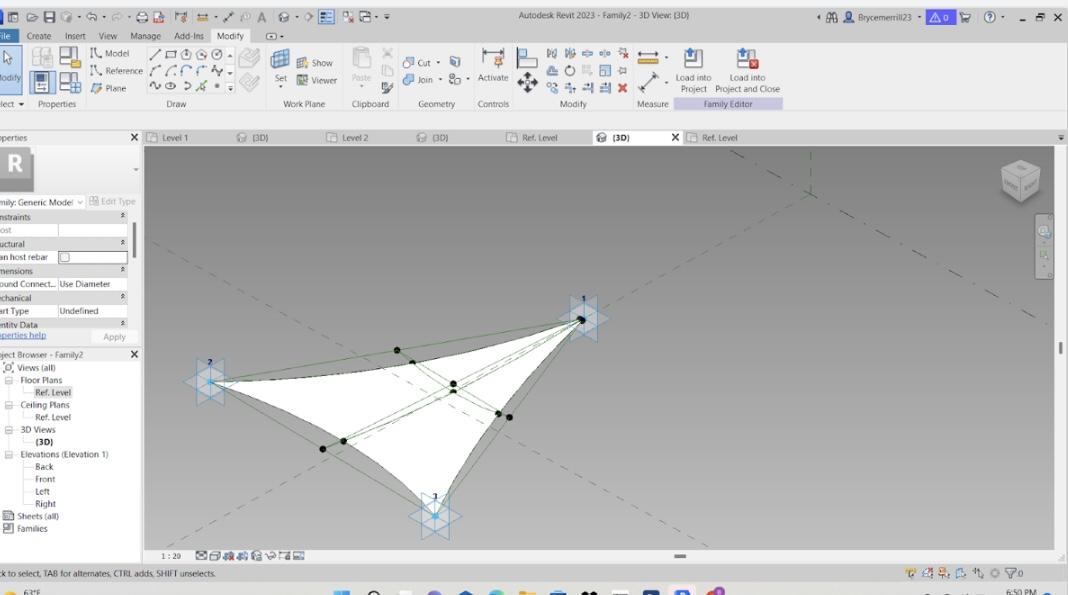1068x595 pixels.
Task: Expand the Draw gallery more arrow
Action: click(x=230, y=89)
